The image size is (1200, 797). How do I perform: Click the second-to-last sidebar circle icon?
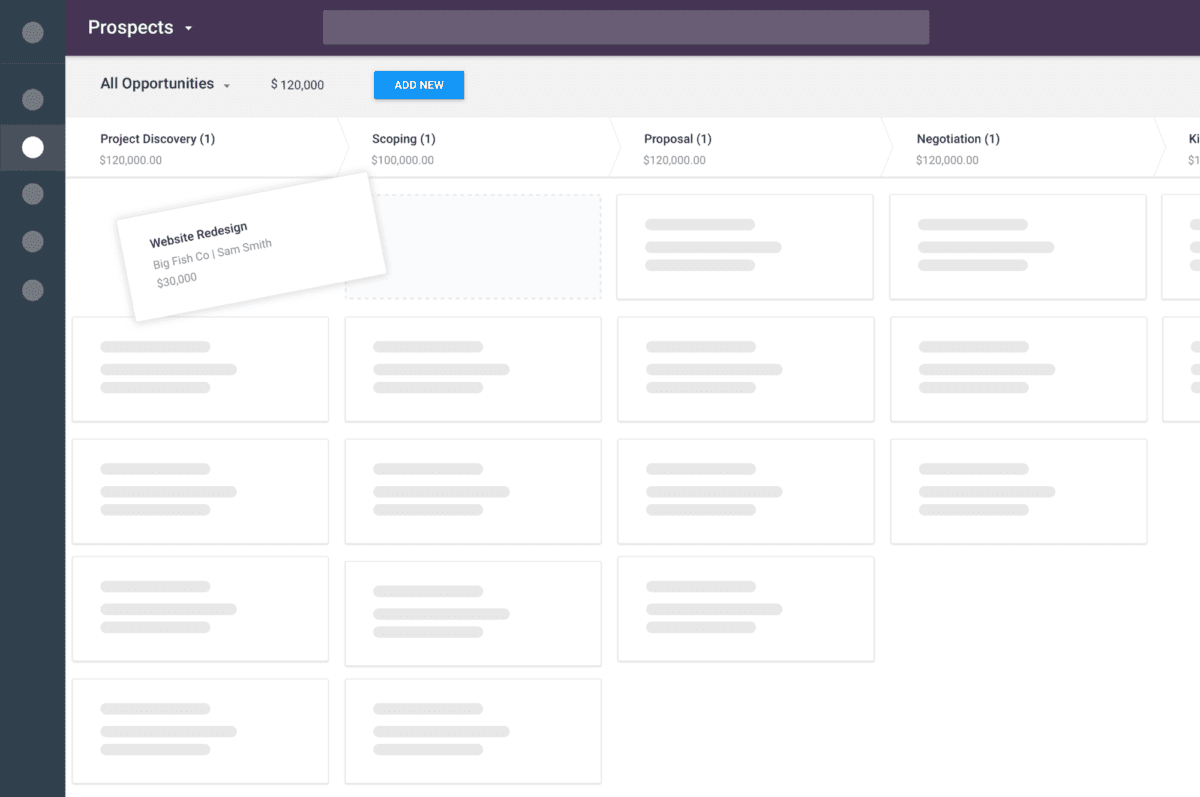tap(33, 242)
